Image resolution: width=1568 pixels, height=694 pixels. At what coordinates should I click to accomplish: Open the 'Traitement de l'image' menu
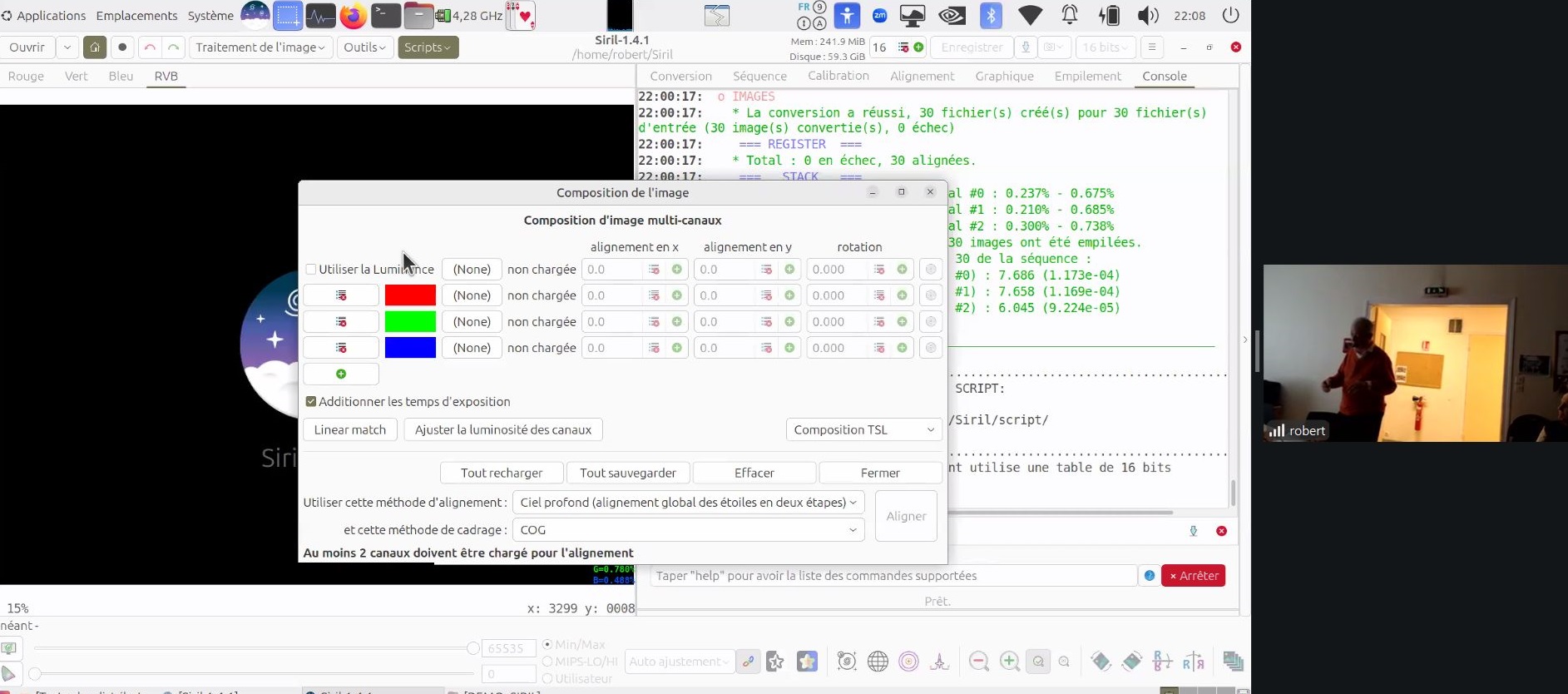[260, 47]
